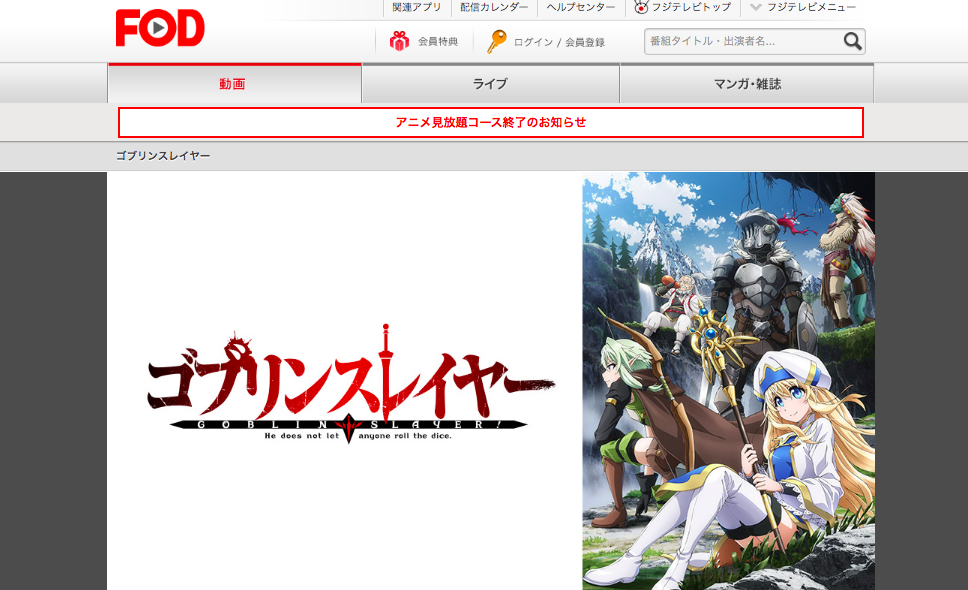Open アニメ見放題コース終了のお知らせ notice banner

(x=491, y=122)
